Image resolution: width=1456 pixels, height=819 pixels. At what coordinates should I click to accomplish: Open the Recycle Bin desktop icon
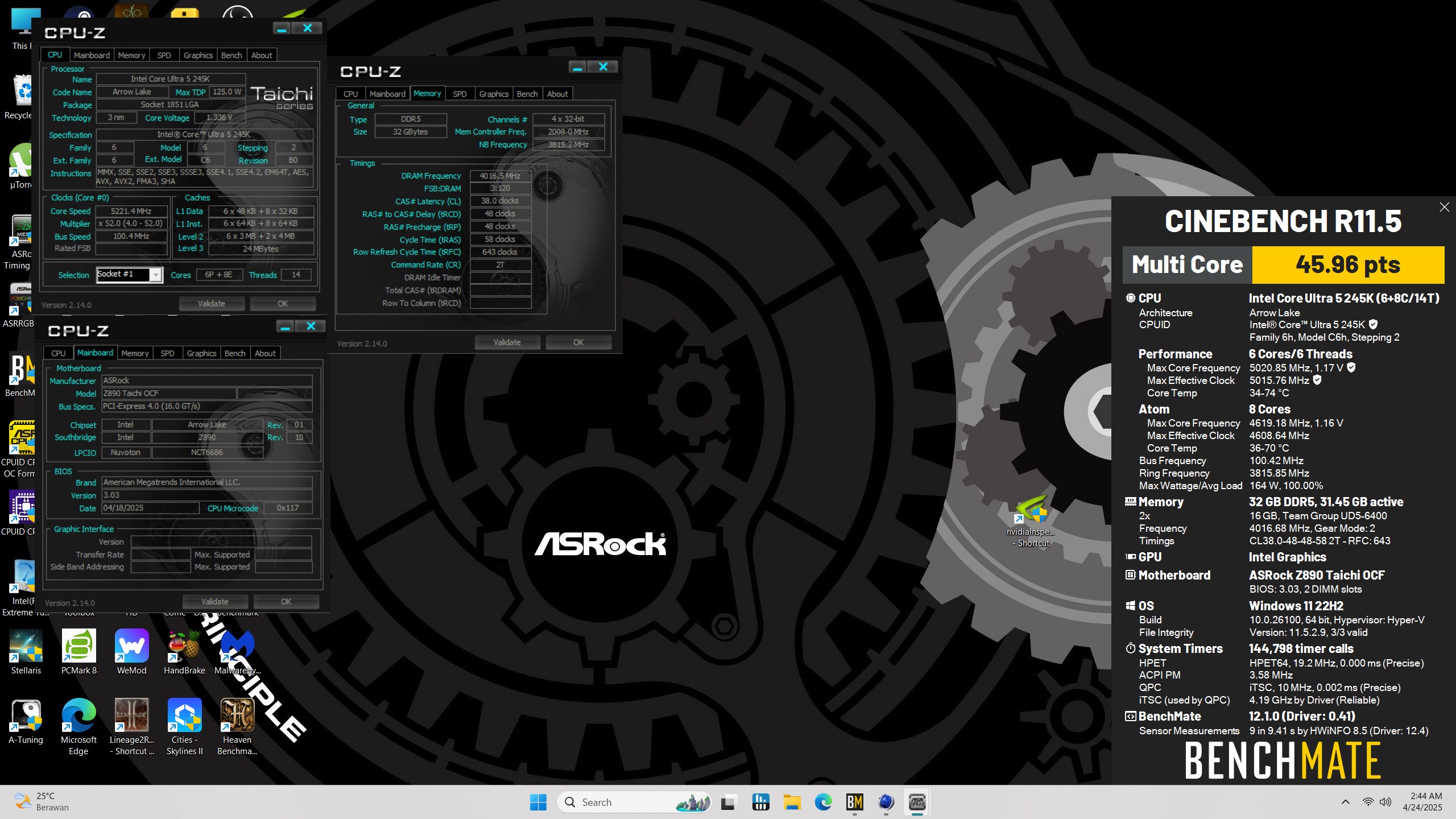pos(22,97)
